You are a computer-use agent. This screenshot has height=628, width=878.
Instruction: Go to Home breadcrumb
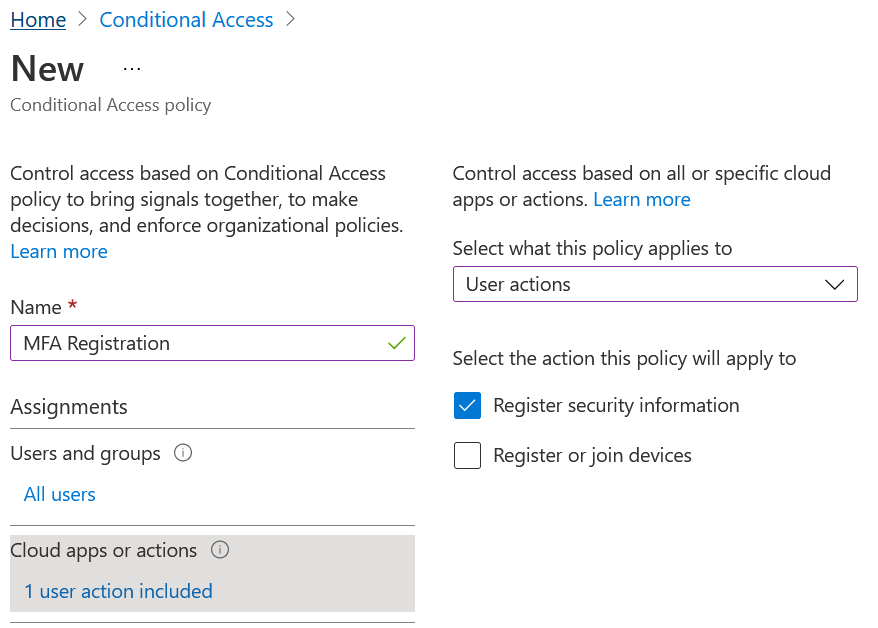[38, 20]
